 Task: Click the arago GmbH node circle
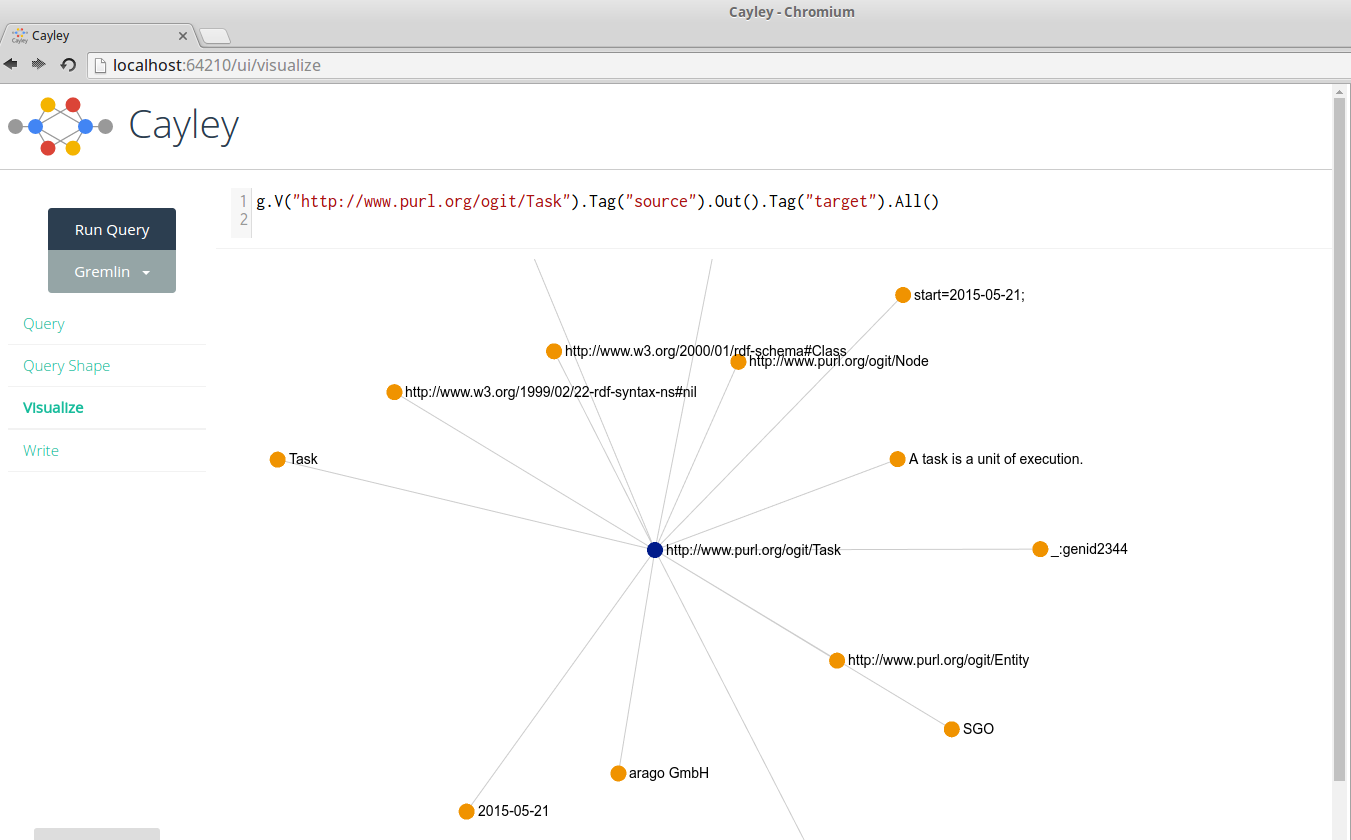coord(618,773)
